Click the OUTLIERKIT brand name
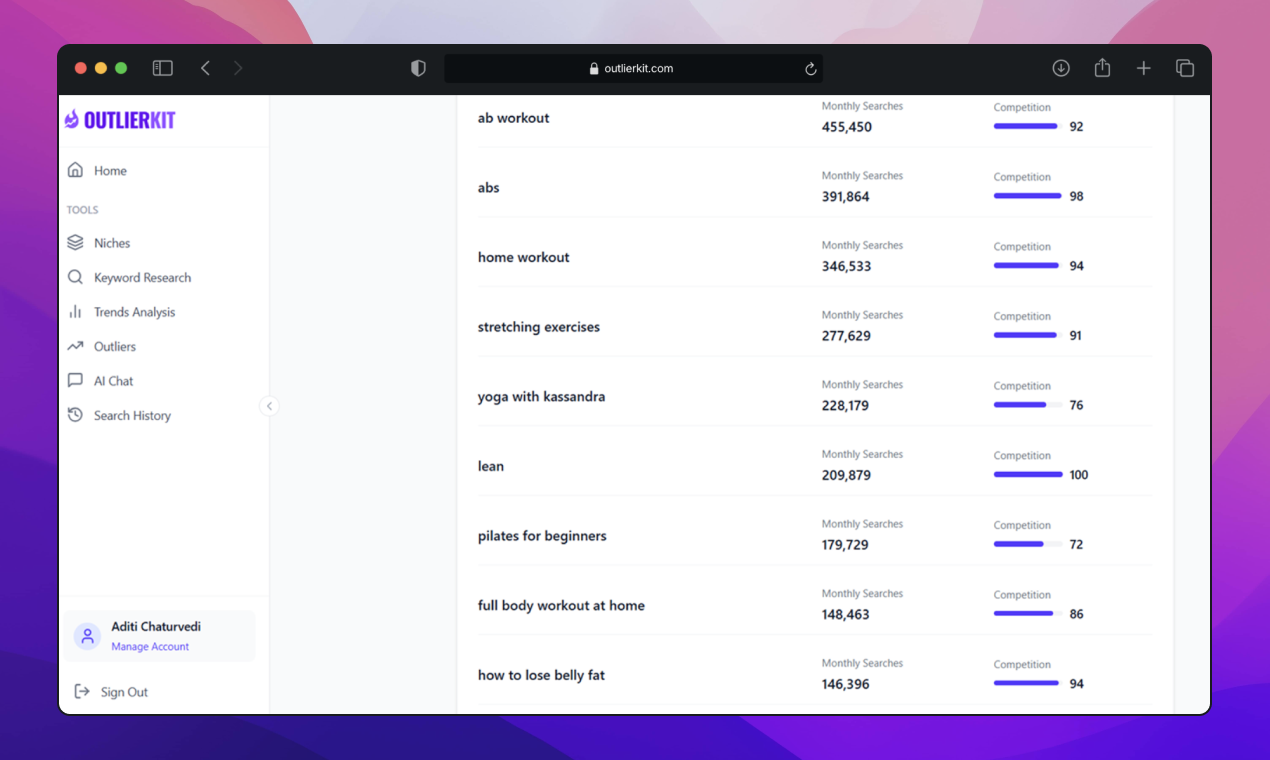1270x760 pixels. coord(129,120)
